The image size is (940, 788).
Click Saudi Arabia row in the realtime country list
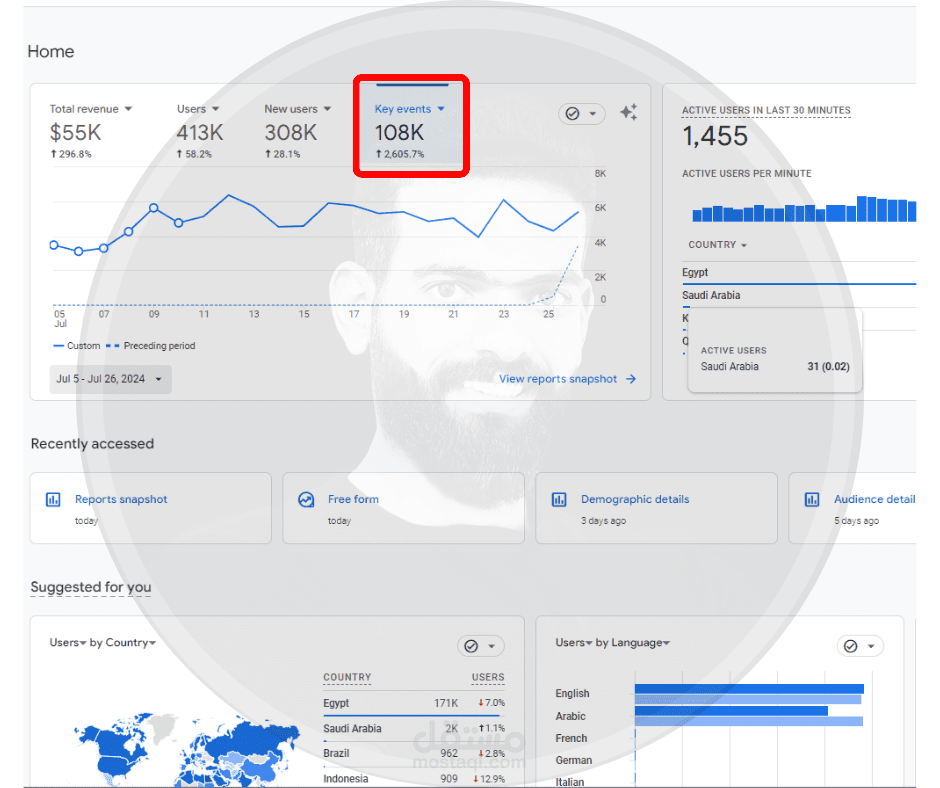(x=799, y=295)
